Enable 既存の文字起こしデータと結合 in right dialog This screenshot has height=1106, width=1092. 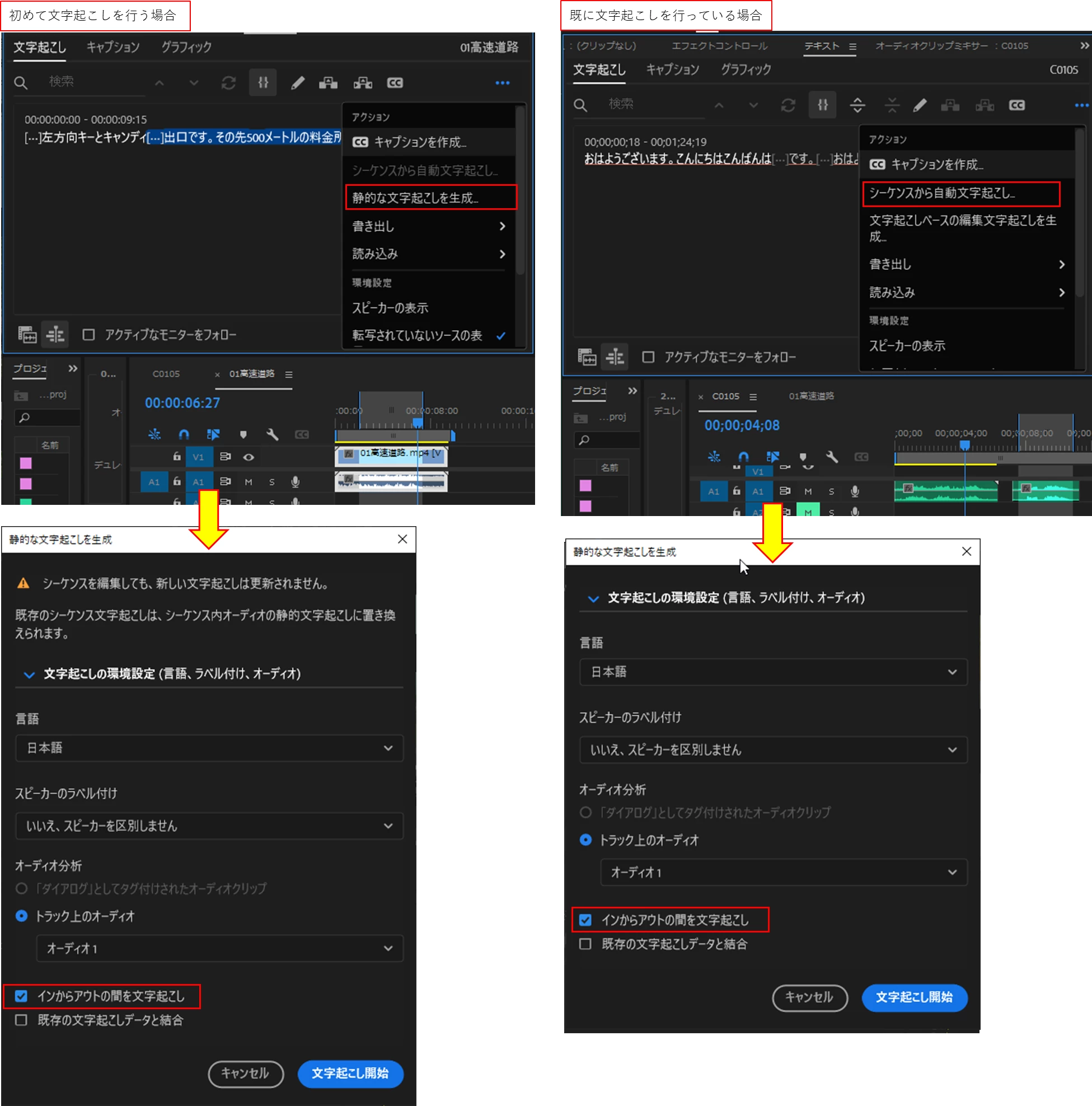pos(585,944)
